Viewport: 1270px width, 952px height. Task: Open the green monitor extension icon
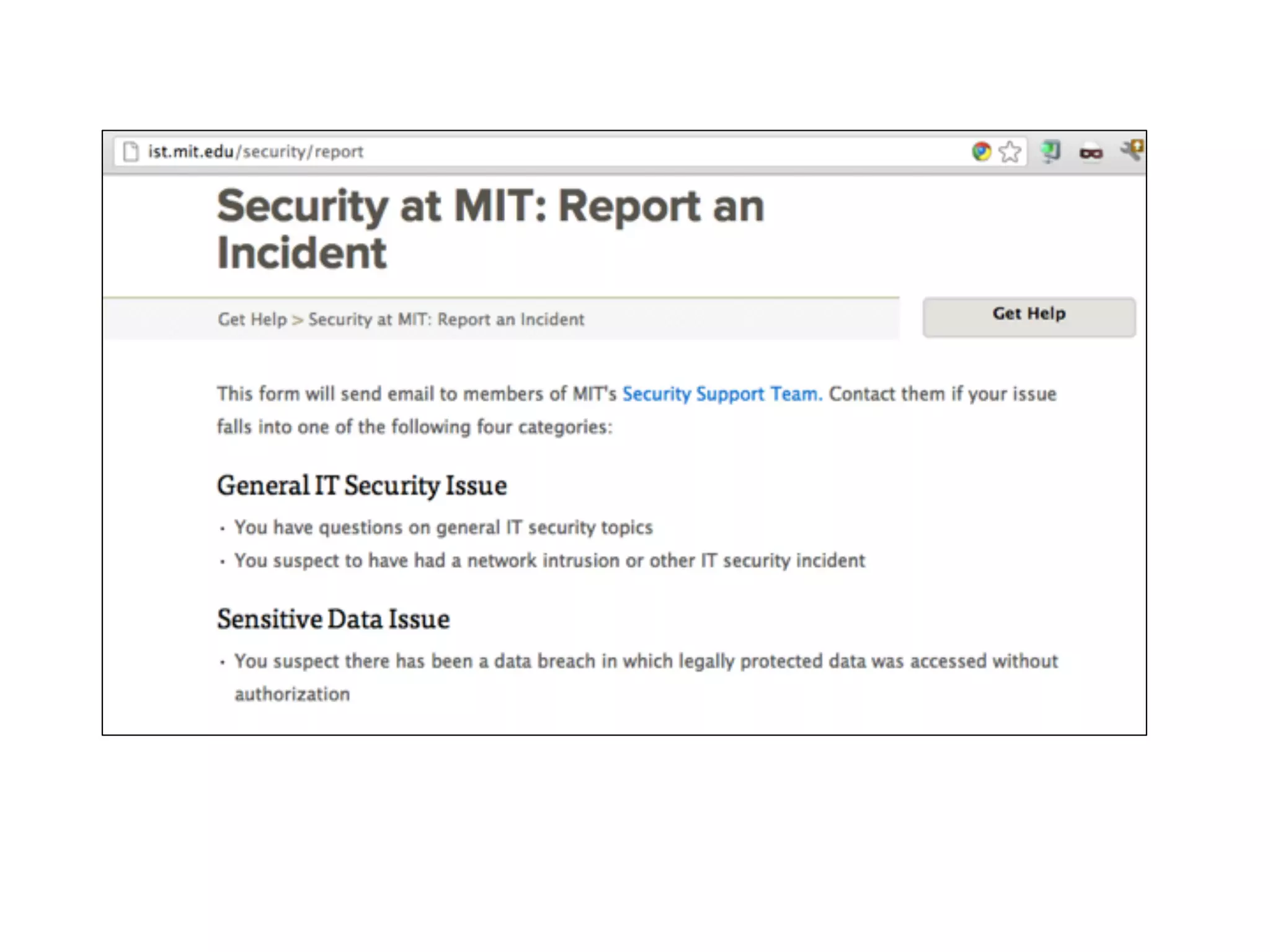coord(1050,151)
